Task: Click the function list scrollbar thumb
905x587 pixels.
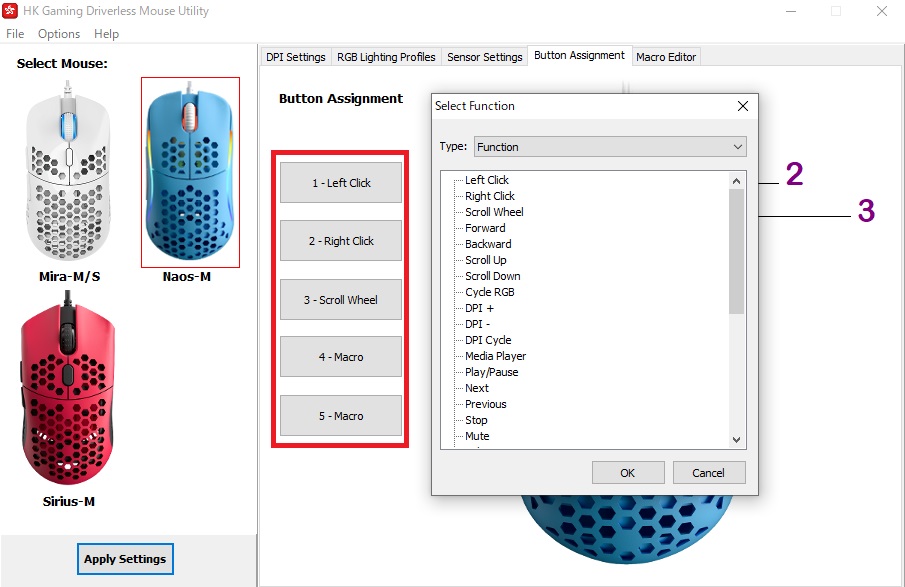Action: coord(736,252)
